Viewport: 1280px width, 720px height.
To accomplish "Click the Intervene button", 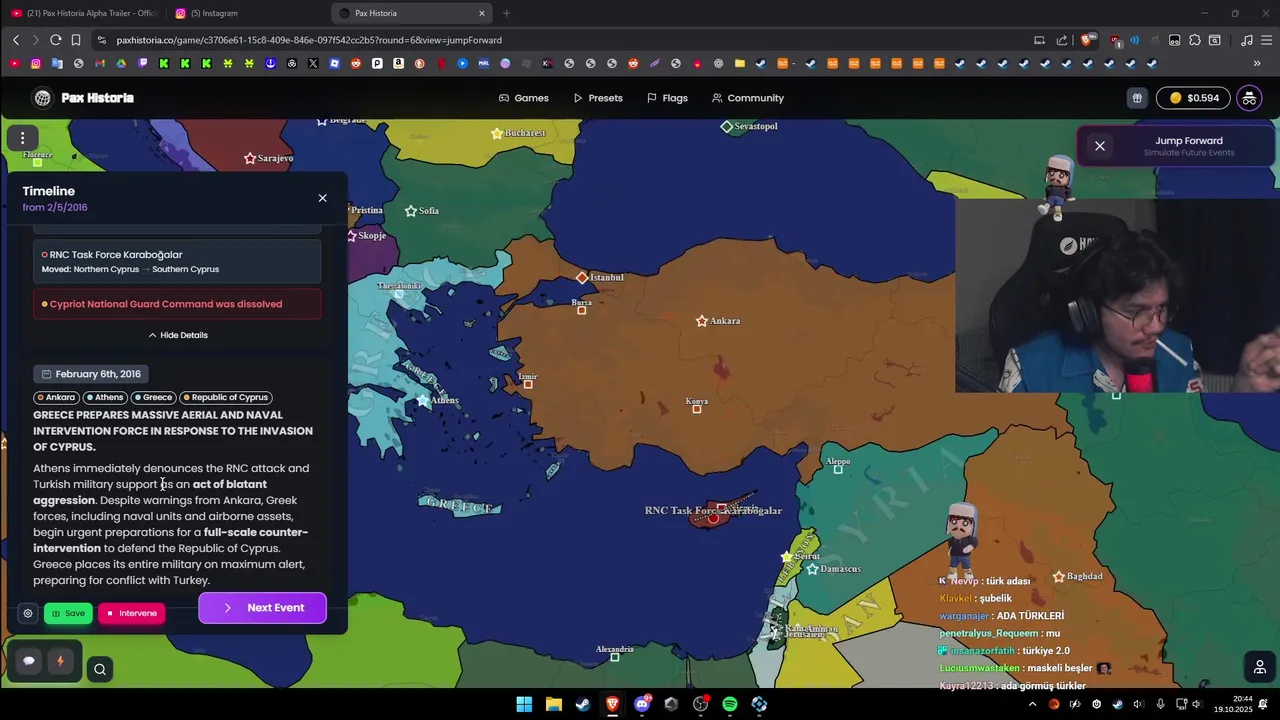I will 131,613.
